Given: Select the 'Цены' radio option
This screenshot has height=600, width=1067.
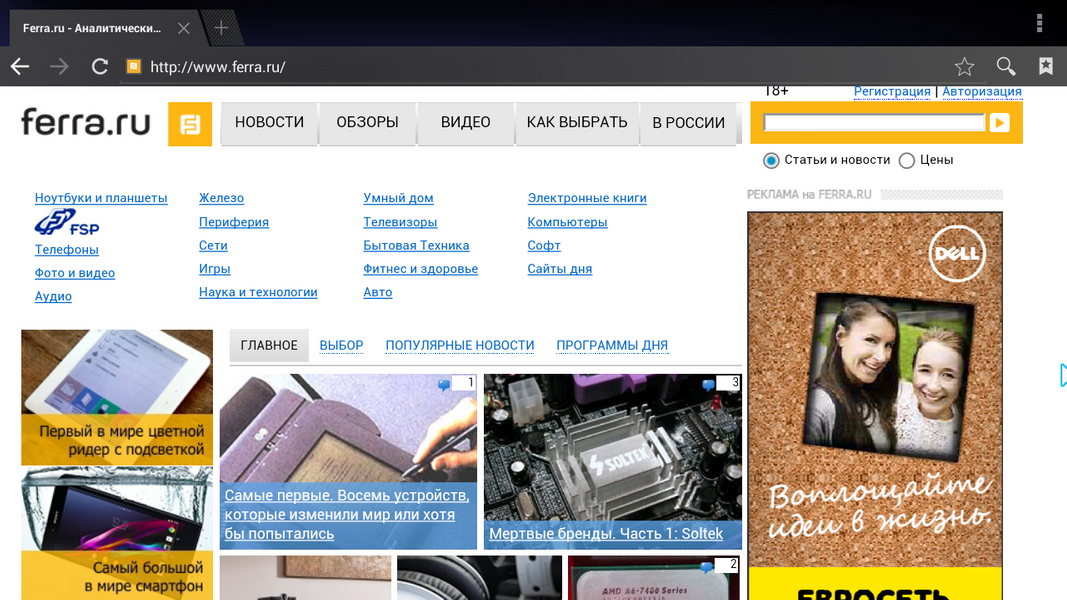Looking at the screenshot, I should (x=907, y=160).
